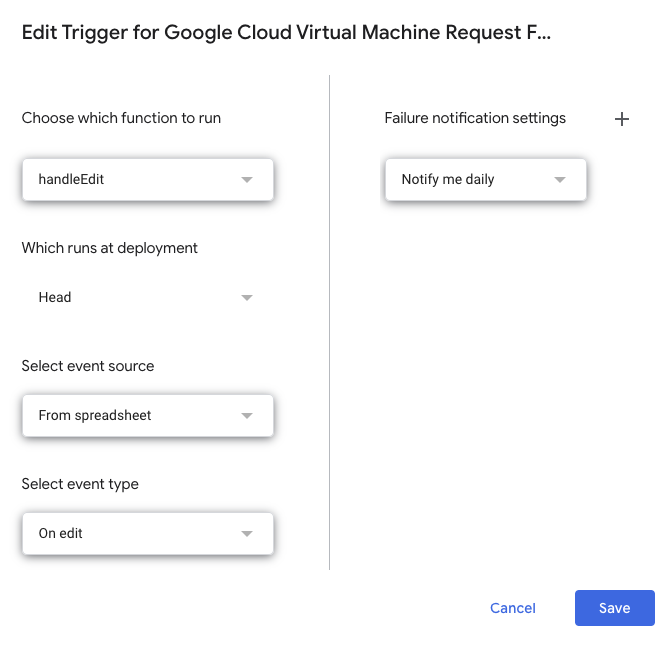Screen dimensions: 671x655
Task: Open the Head deployment dropdown
Action: [148, 297]
